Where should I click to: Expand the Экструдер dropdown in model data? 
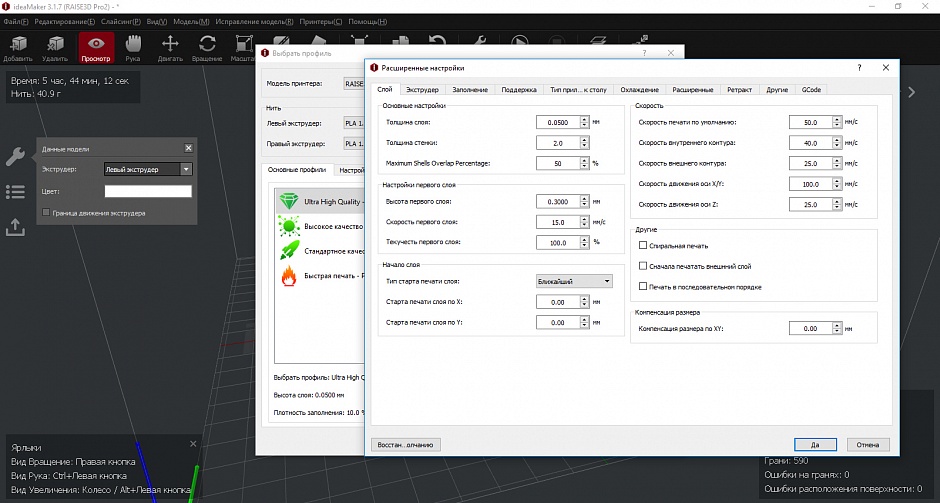point(148,170)
